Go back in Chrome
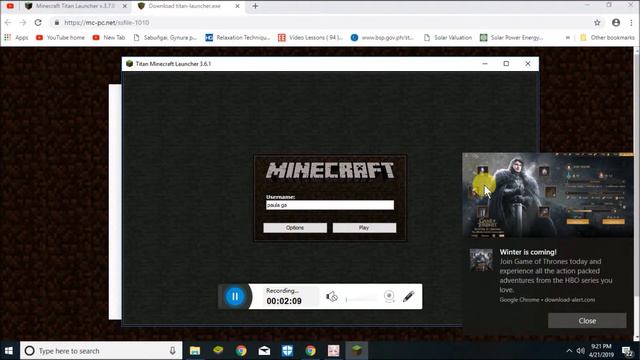 pyautogui.click(x=8, y=22)
